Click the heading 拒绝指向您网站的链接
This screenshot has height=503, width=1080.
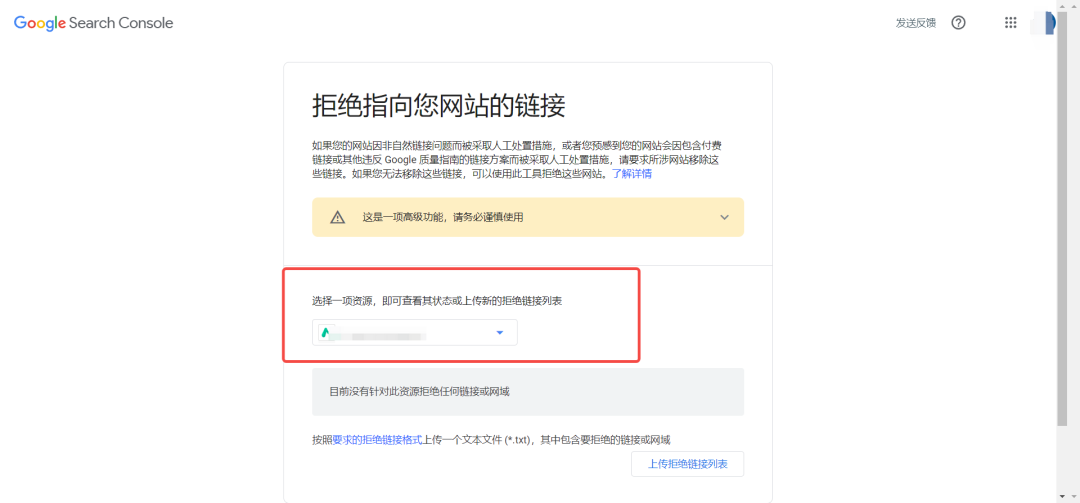coord(439,106)
